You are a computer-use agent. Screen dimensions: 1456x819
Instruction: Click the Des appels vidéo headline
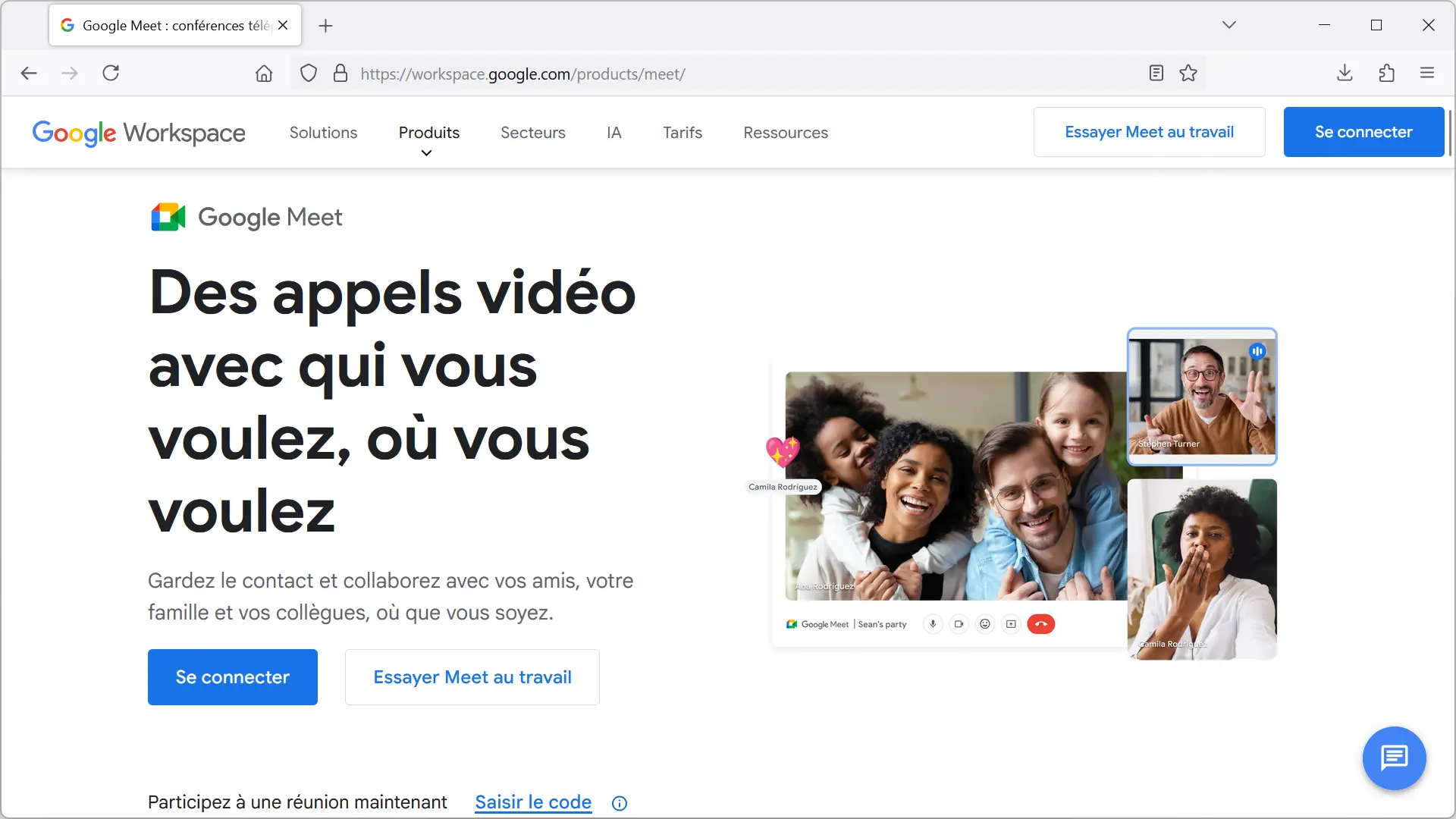392,402
